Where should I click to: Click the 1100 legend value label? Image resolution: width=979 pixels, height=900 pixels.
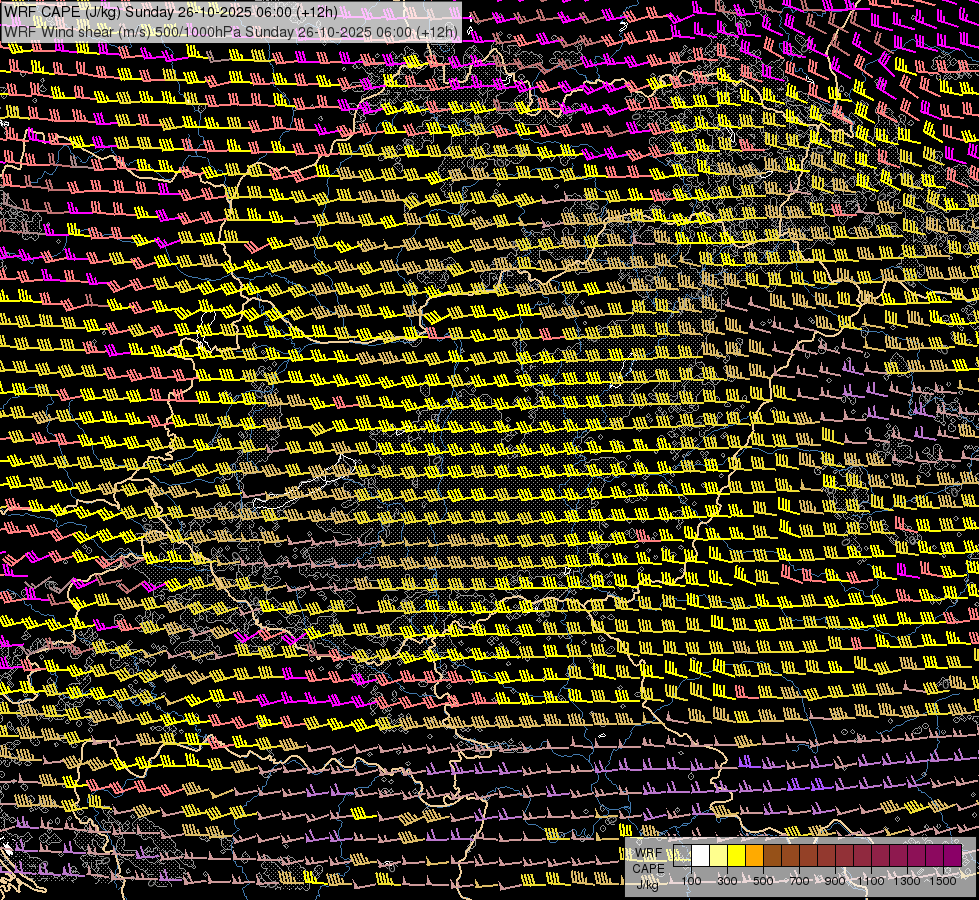coord(870,881)
